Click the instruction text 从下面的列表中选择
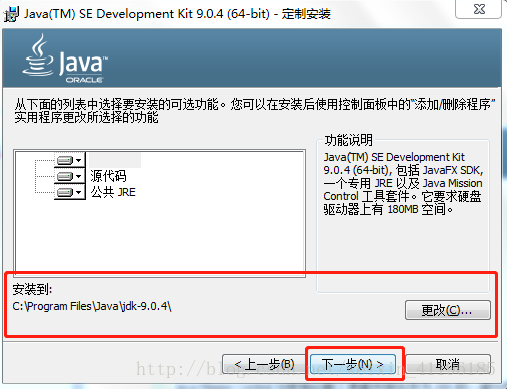507x389 pixels. (x=255, y=111)
